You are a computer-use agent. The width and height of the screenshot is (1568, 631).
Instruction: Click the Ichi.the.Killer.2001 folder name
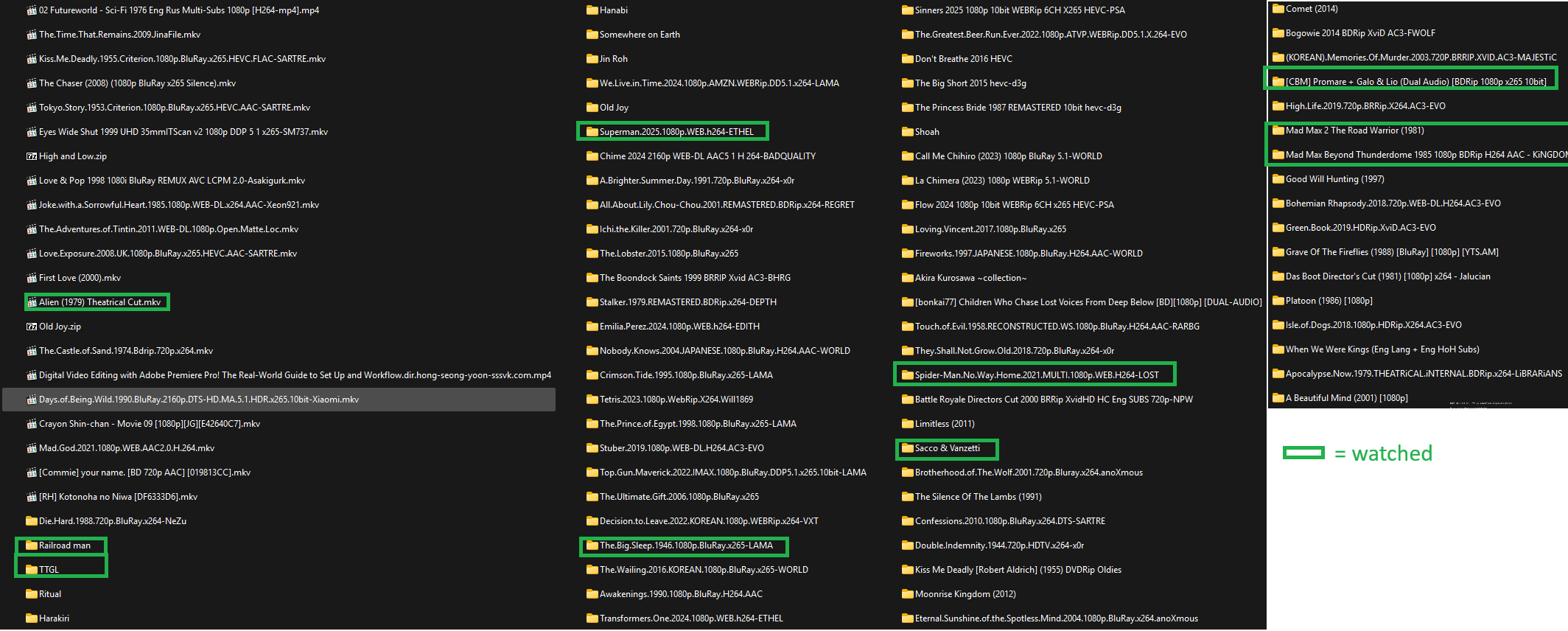676,229
